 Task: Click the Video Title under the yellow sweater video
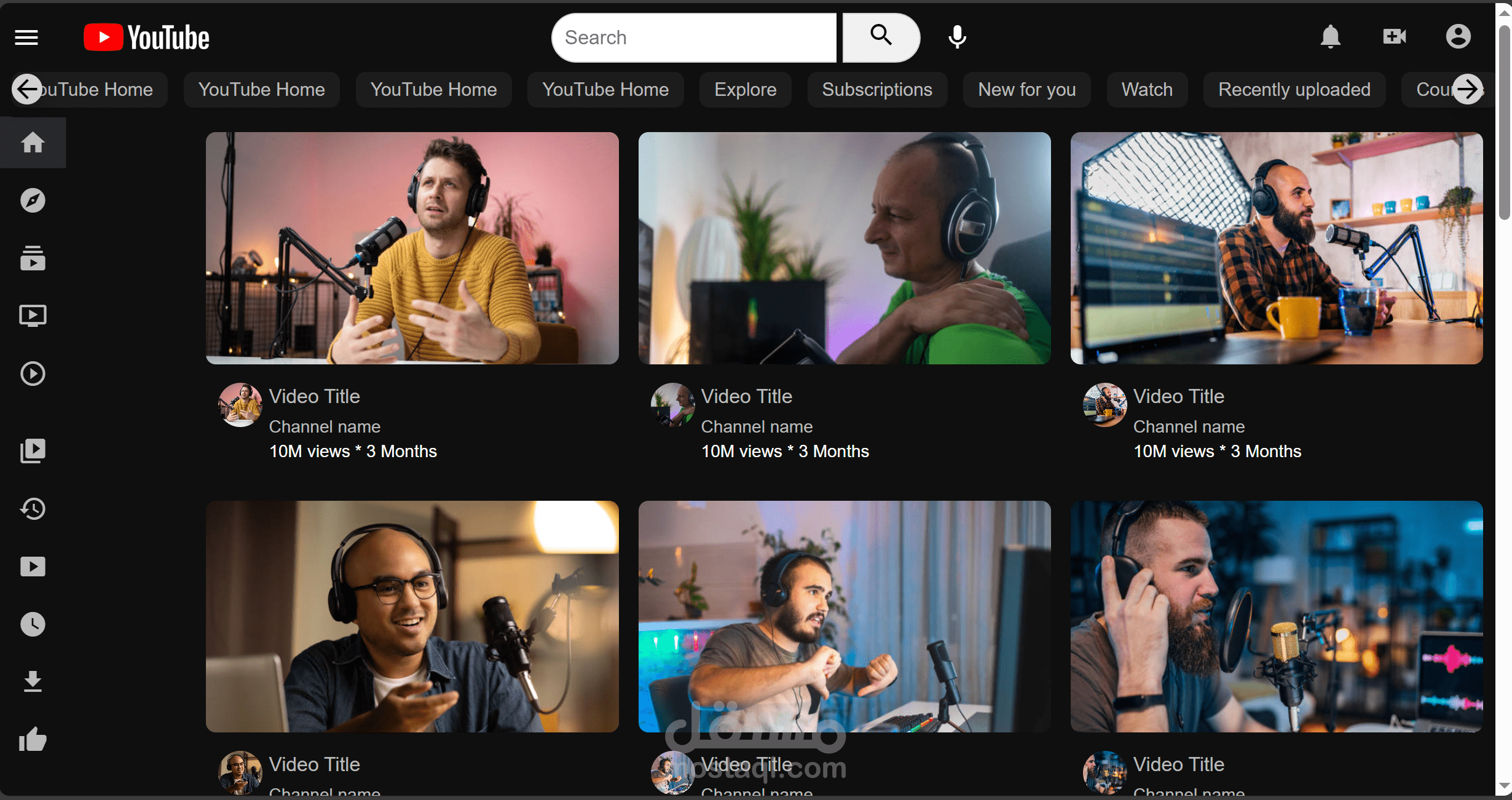coord(315,396)
